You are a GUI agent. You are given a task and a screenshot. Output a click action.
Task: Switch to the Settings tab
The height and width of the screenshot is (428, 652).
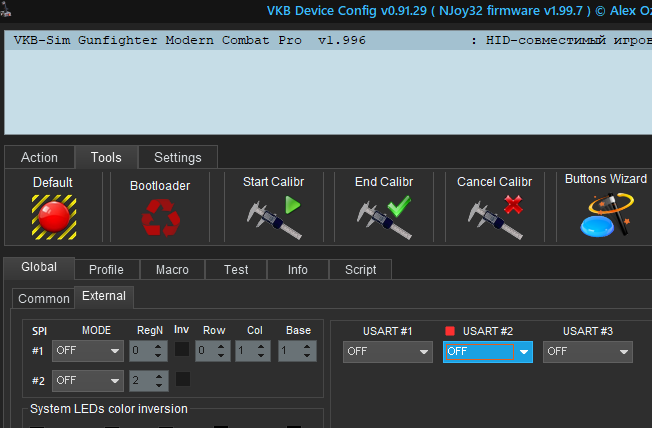coord(177,157)
